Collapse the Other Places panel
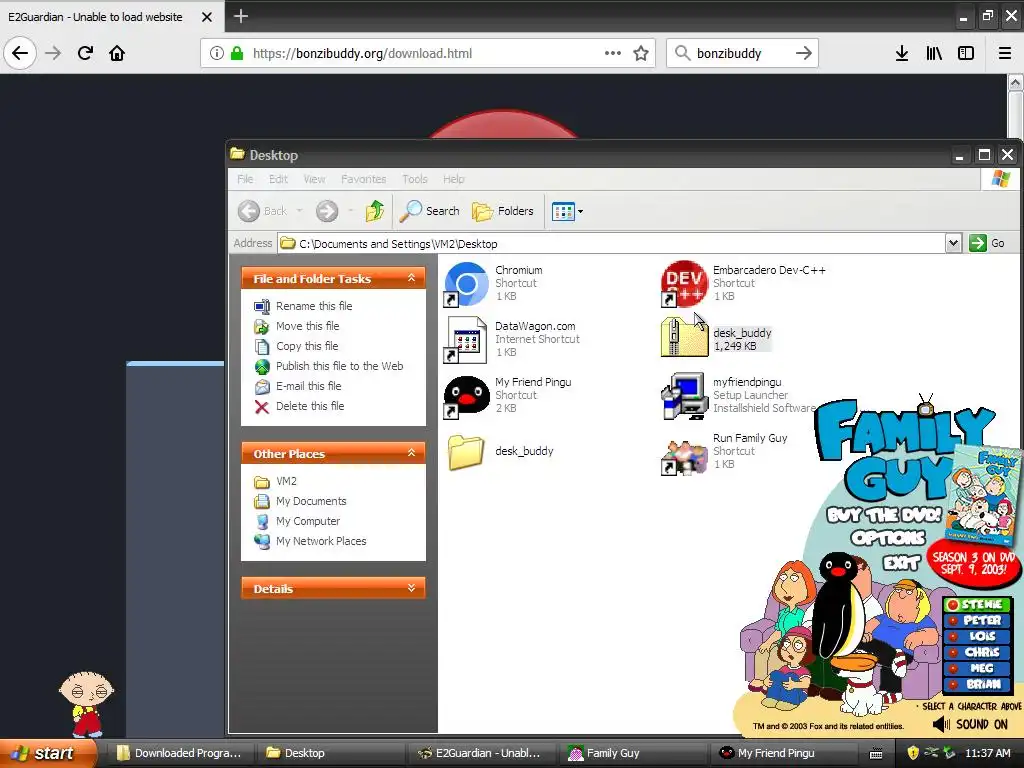This screenshot has height=768, width=1024. 411,453
